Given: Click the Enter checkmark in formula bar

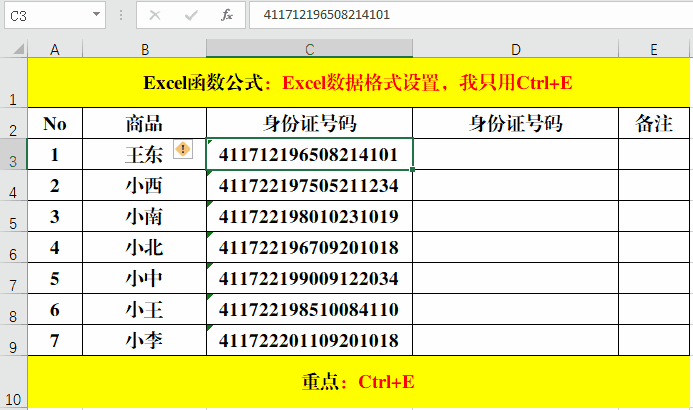Looking at the screenshot, I should [191, 15].
